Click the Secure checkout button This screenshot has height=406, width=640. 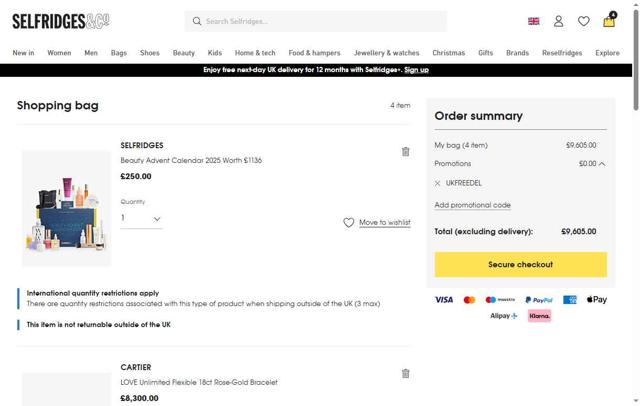coord(520,265)
